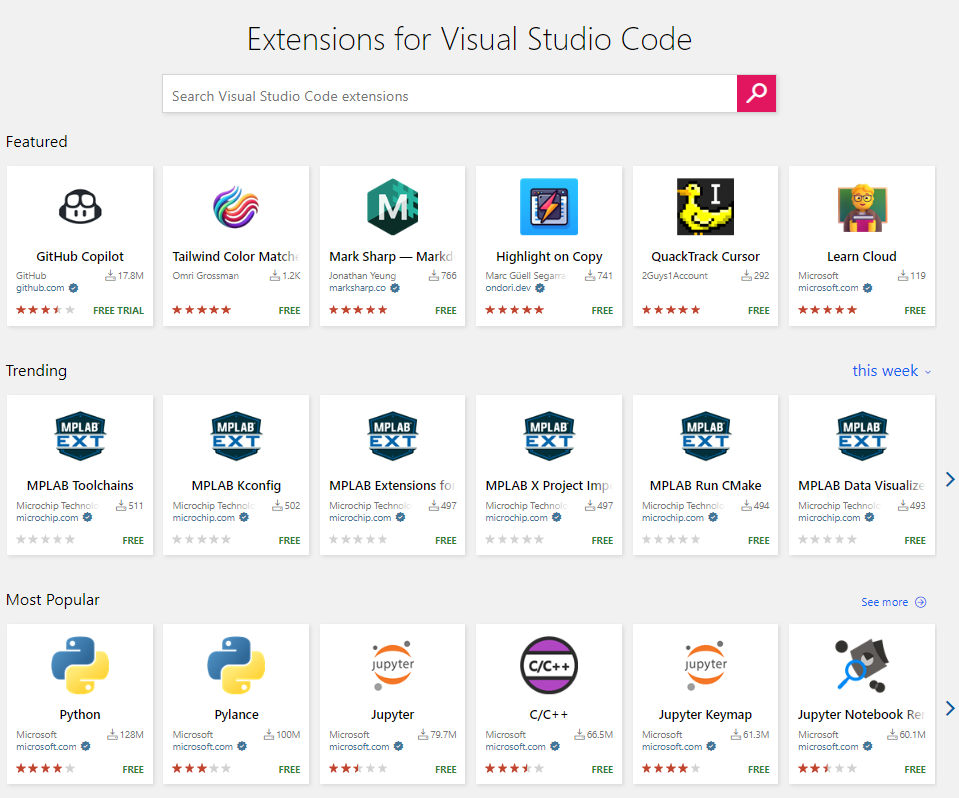Open the 'this week' trending period dropdown

(x=892, y=371)
